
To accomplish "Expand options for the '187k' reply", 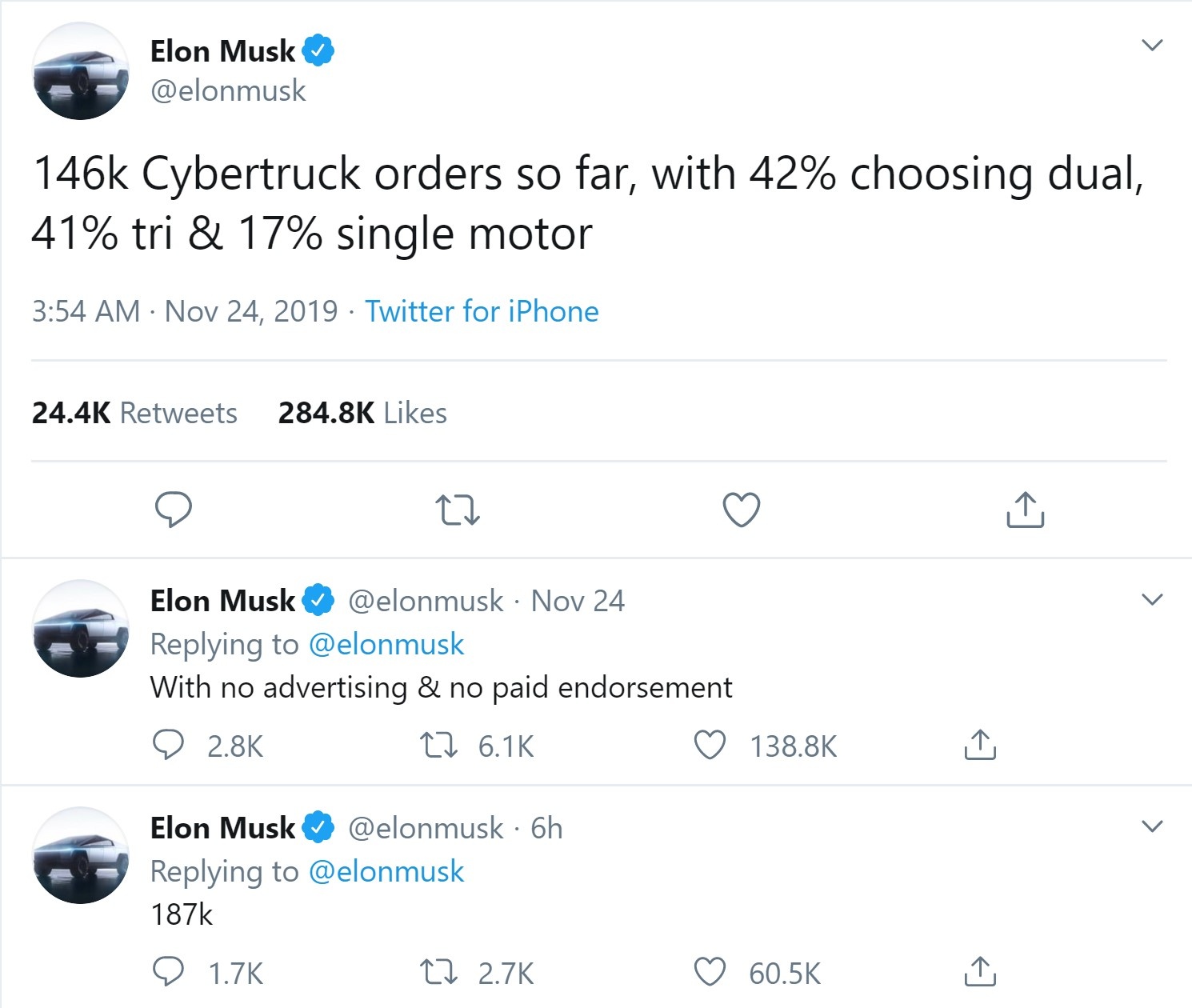I will pyautogui.click(x=1153, y=826).
